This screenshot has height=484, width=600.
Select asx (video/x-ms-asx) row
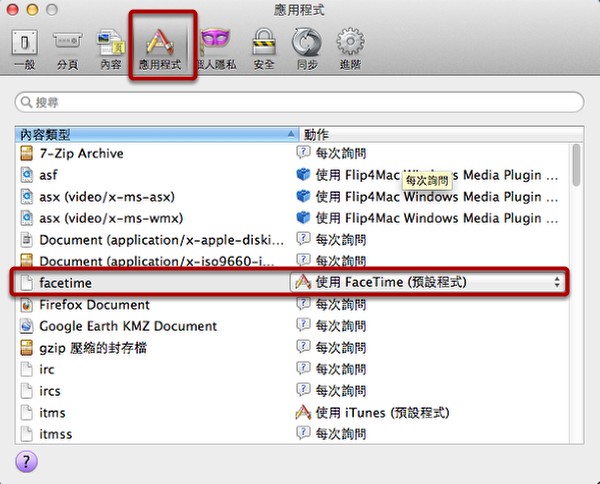coord(293,197)
